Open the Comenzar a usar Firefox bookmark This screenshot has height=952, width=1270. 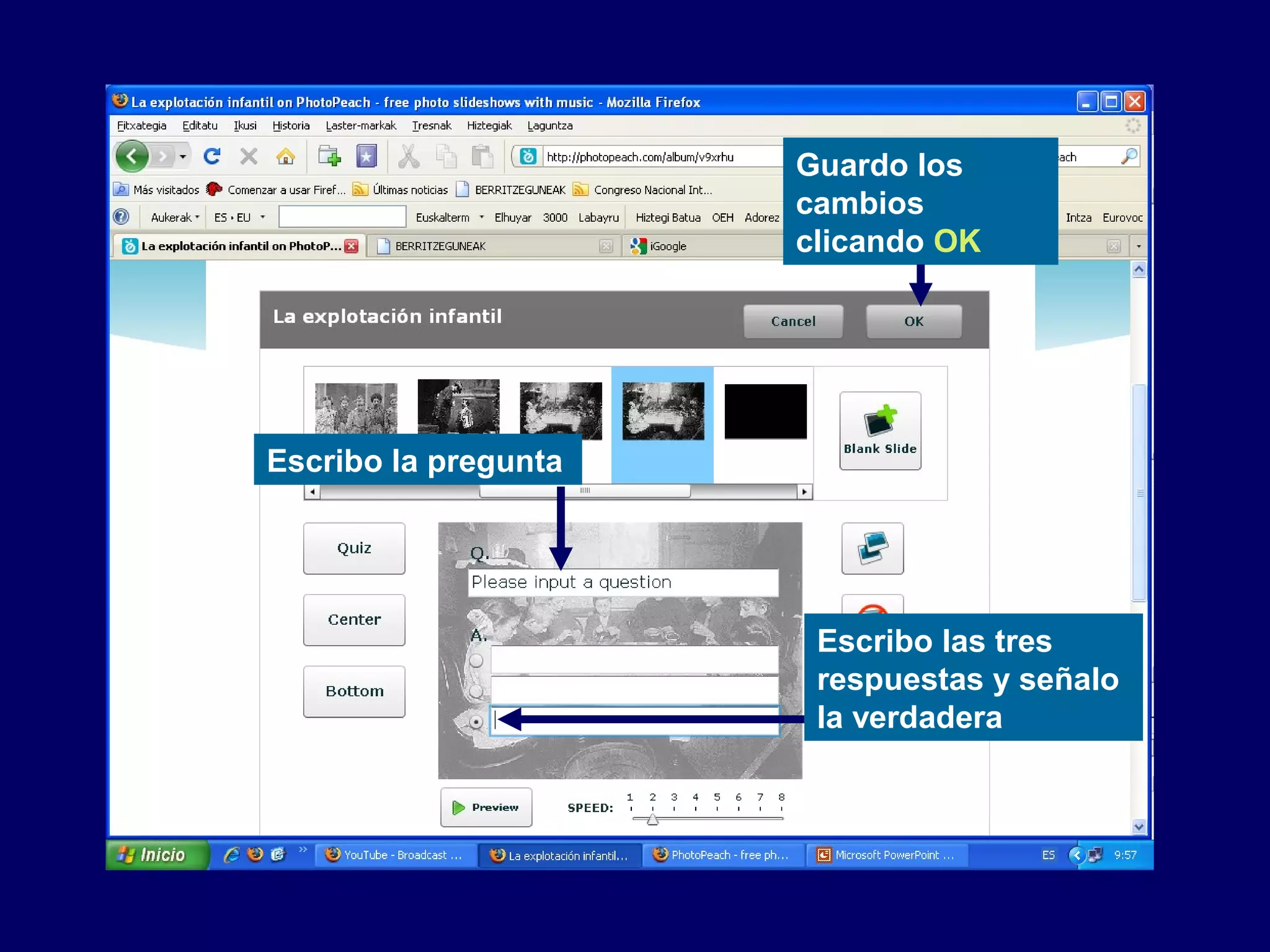point(276,190)
